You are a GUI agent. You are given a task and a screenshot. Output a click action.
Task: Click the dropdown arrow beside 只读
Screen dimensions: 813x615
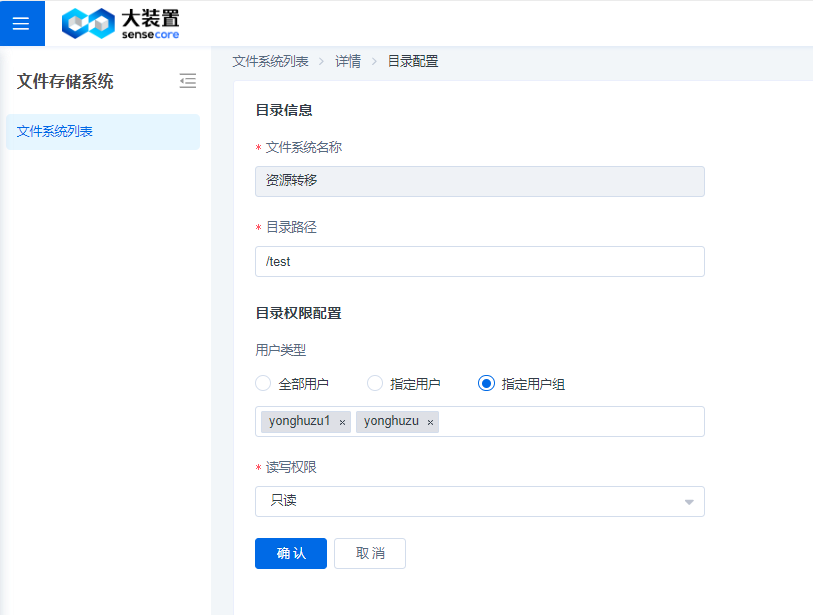[688, 501]
